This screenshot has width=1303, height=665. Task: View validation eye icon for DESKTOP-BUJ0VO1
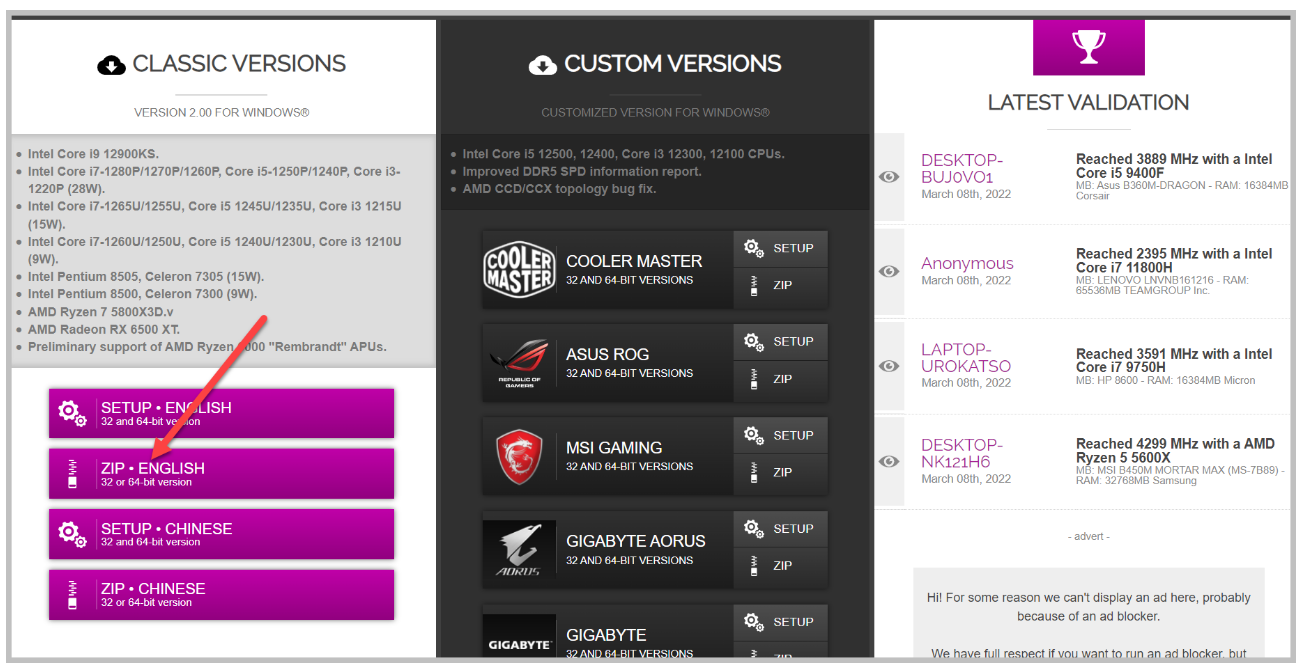tap(889, 176)
